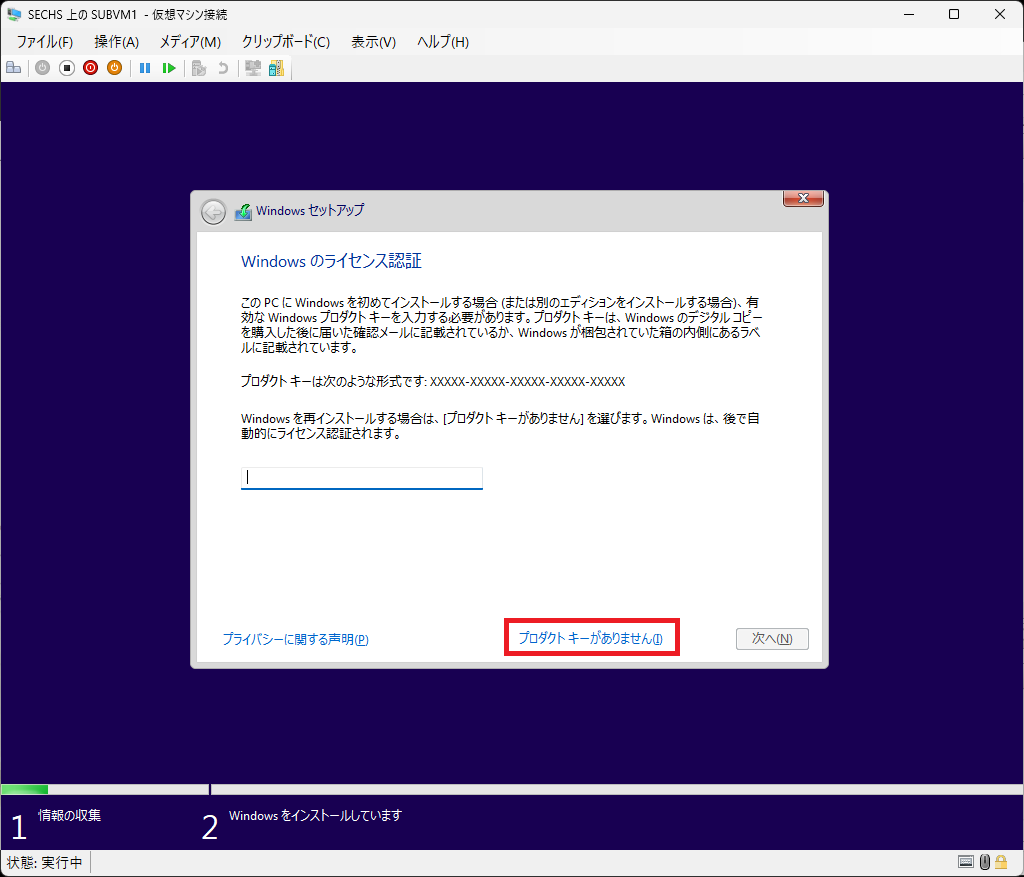Open the 表示(V) menu
Image resolution: width=1024 pixels, height=877 pixels.
click(374, 42)
